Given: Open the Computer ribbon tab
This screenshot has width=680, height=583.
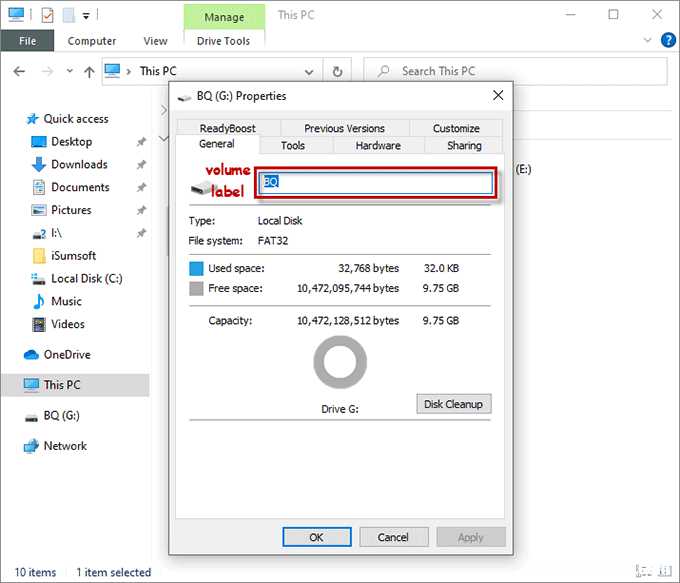Looking at the screenshot, I should pos(92,41).
